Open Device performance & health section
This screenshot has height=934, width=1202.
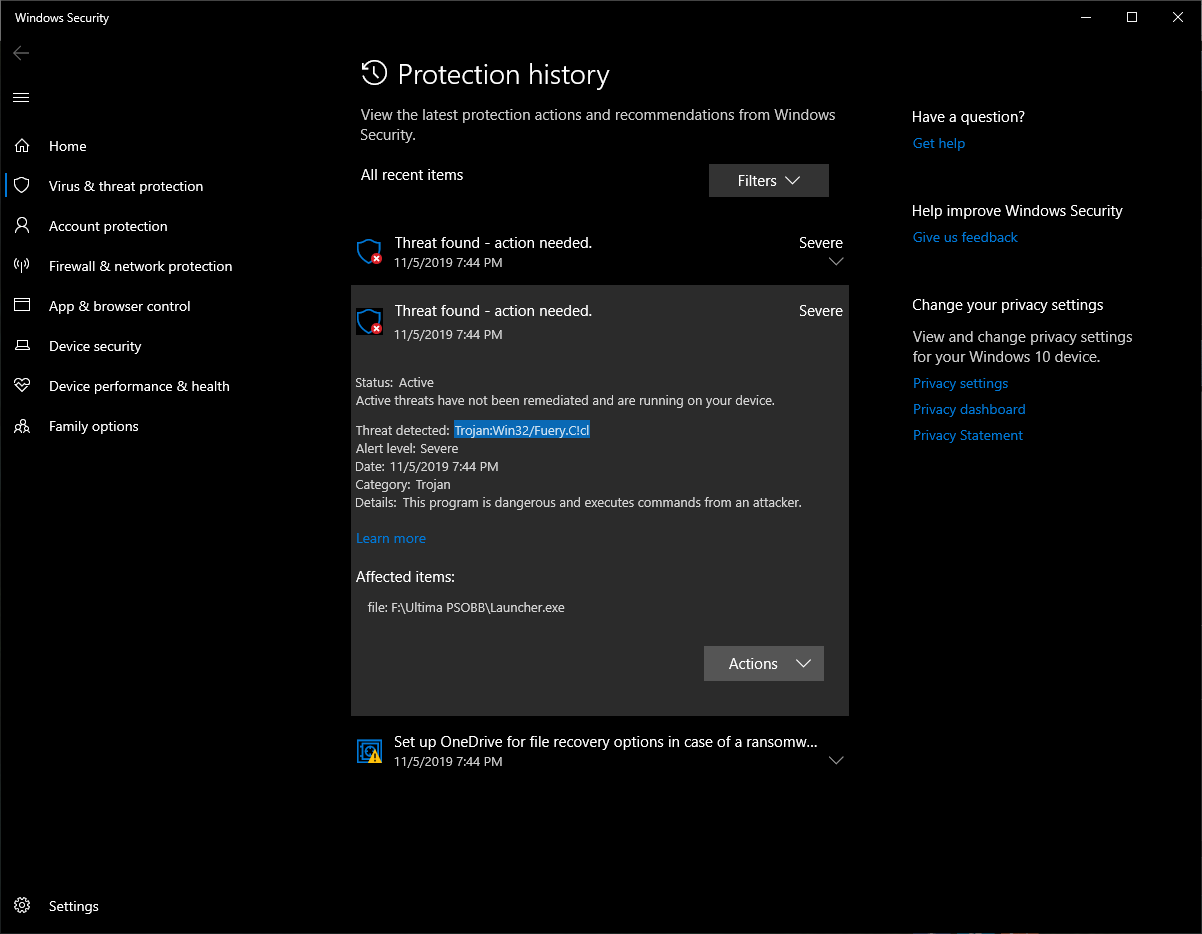click(139, 386)
